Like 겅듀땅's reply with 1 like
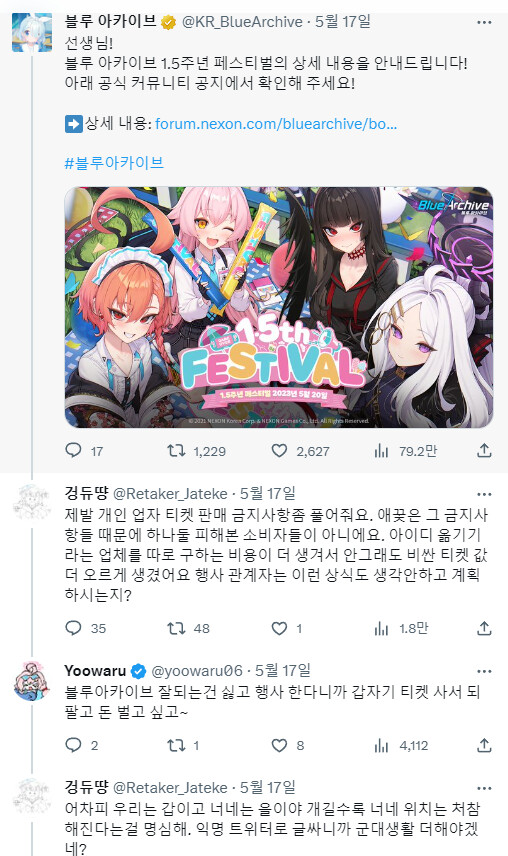Image resolution: width=508 pixels, height=856 pixels. (x=286, y=628)
